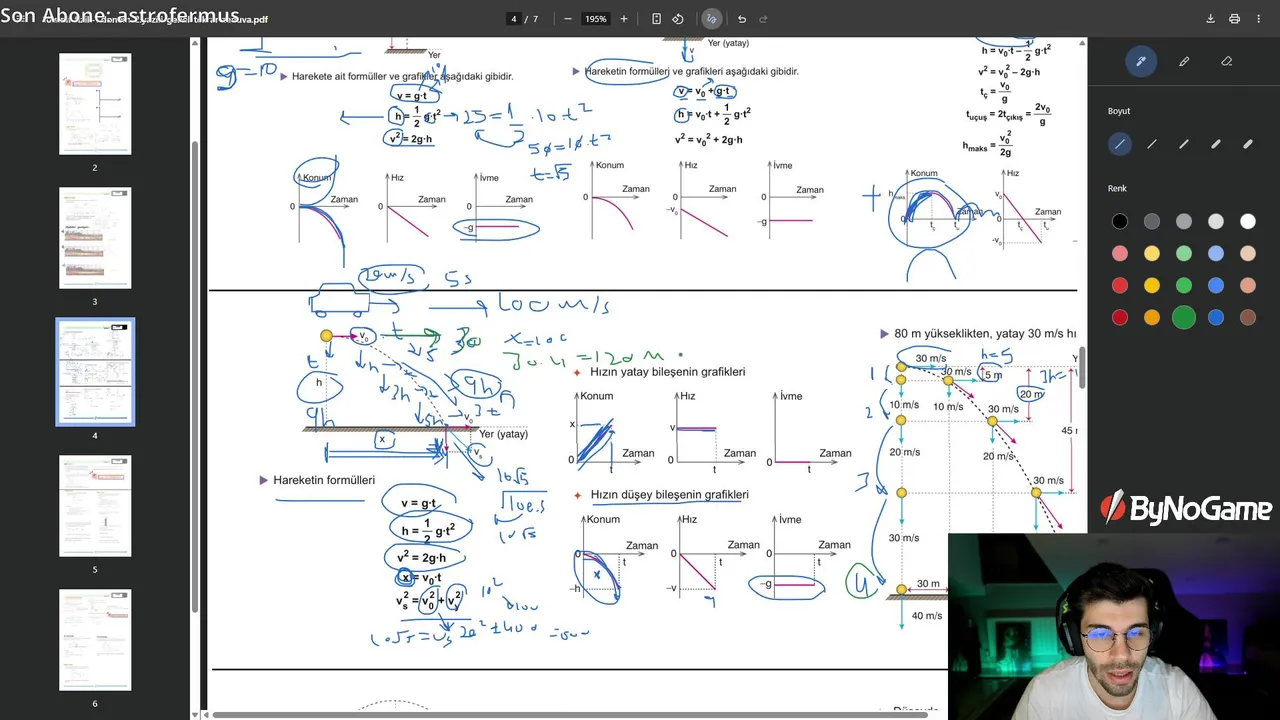
Task: Click the fit to page icon
Action: 656,19
